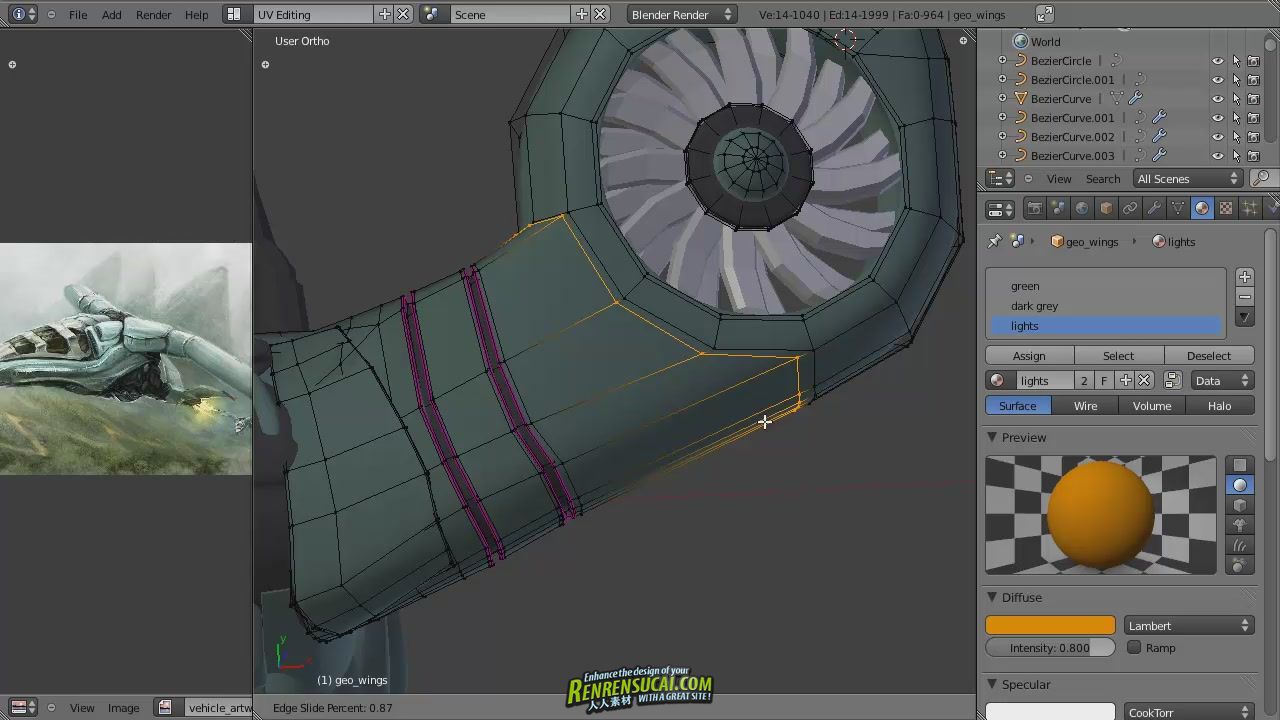The image size is (1280, 720).
Task: Collapse the Specular panel
Action: [992, 684]
